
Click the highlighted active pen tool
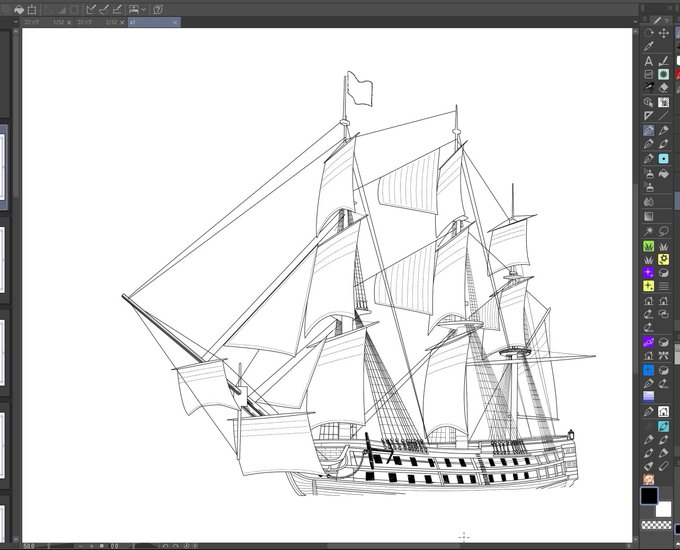tap(648, 130)
